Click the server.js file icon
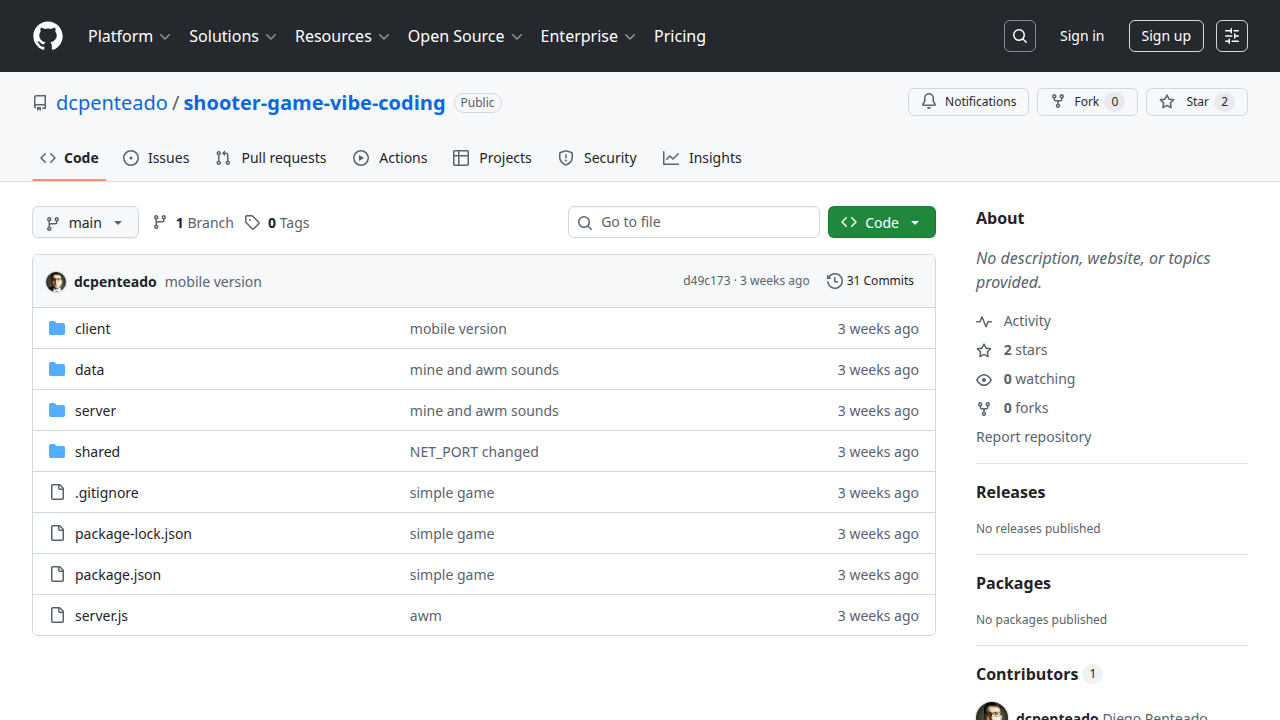Image resolution: width=1280 pixels, height=720 pixels. pos(57,616)
